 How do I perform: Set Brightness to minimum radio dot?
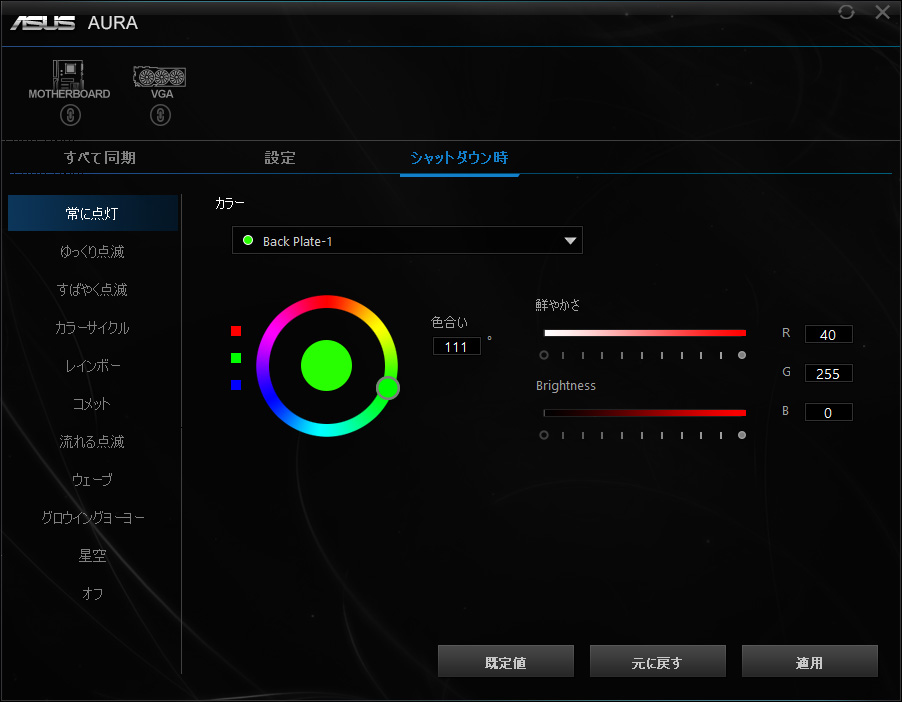tap(544, 435)
